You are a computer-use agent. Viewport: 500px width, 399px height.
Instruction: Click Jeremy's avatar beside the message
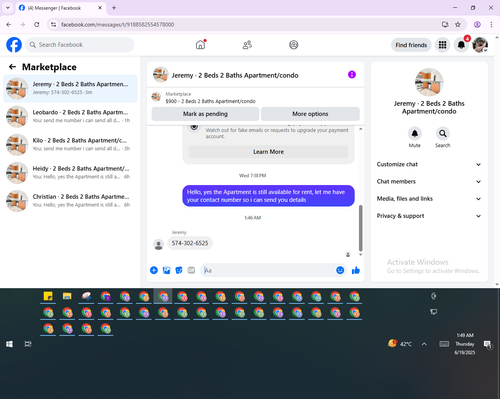[x=159, y=245]
